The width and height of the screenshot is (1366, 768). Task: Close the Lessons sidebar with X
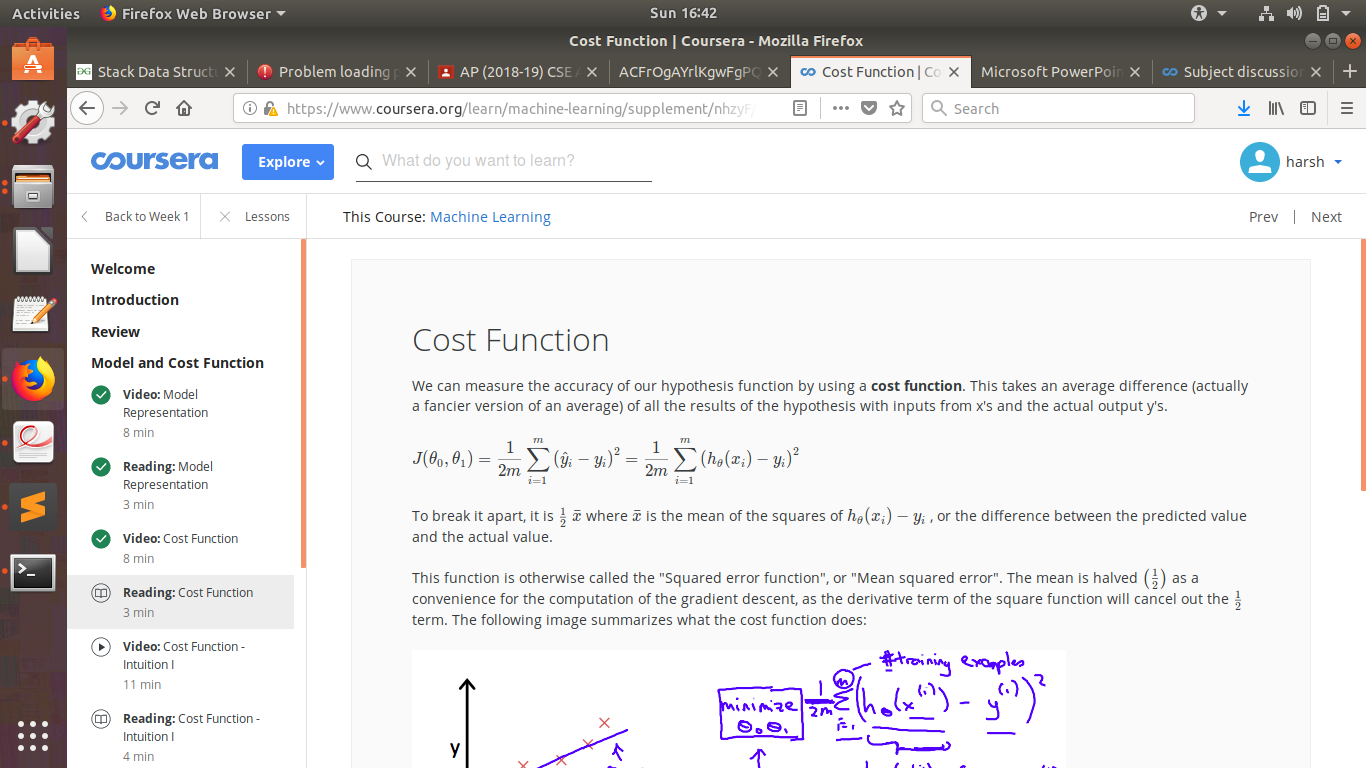click(x=225, y=216)
